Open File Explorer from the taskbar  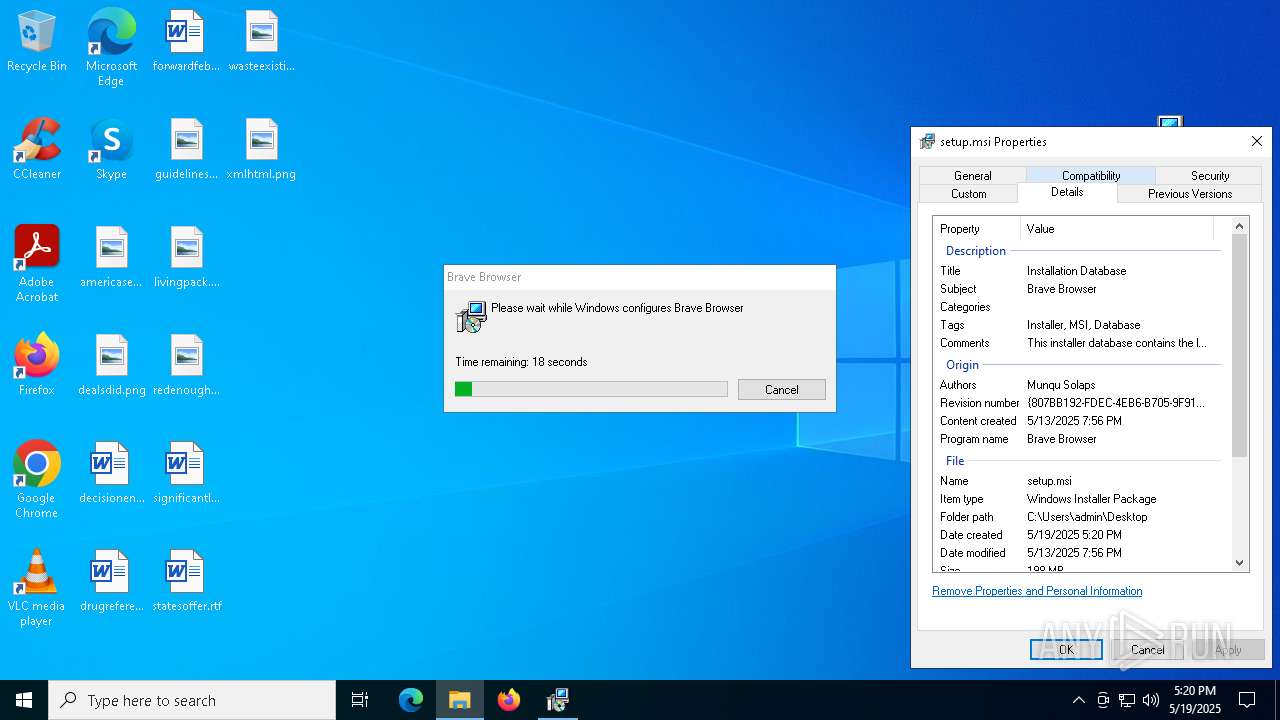click(x=460, y=700)
